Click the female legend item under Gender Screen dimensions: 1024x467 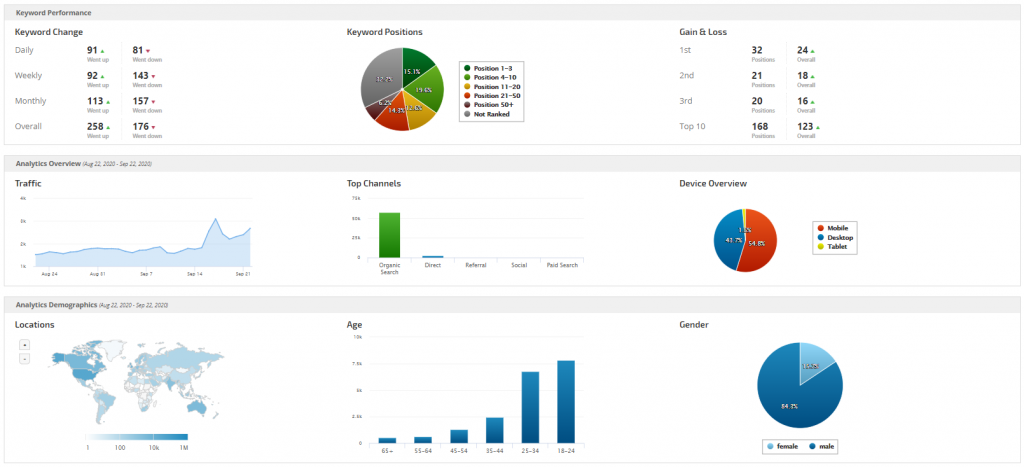tap(781, 447)
